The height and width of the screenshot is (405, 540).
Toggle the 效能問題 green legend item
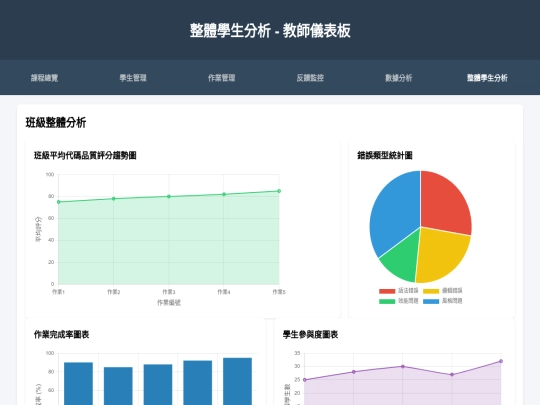[x=398, y=301]
